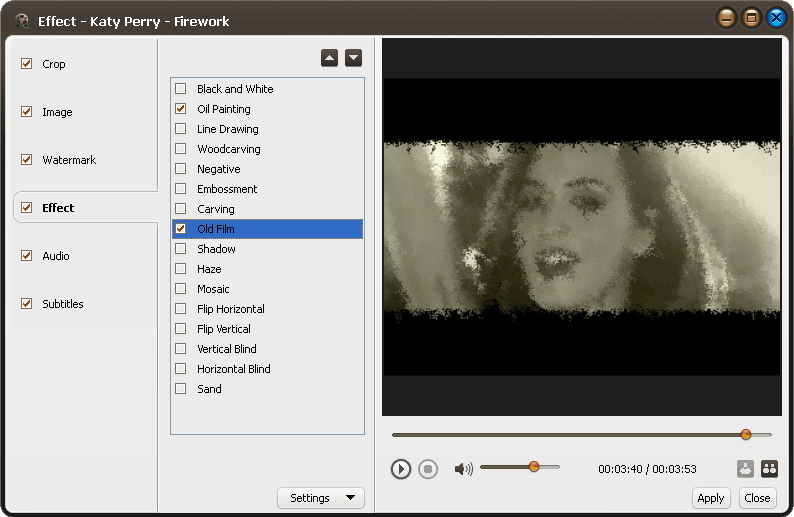The height and width of the screenshot is (517, 794).
Task: Click the Close button
Action: click(757, 498)
